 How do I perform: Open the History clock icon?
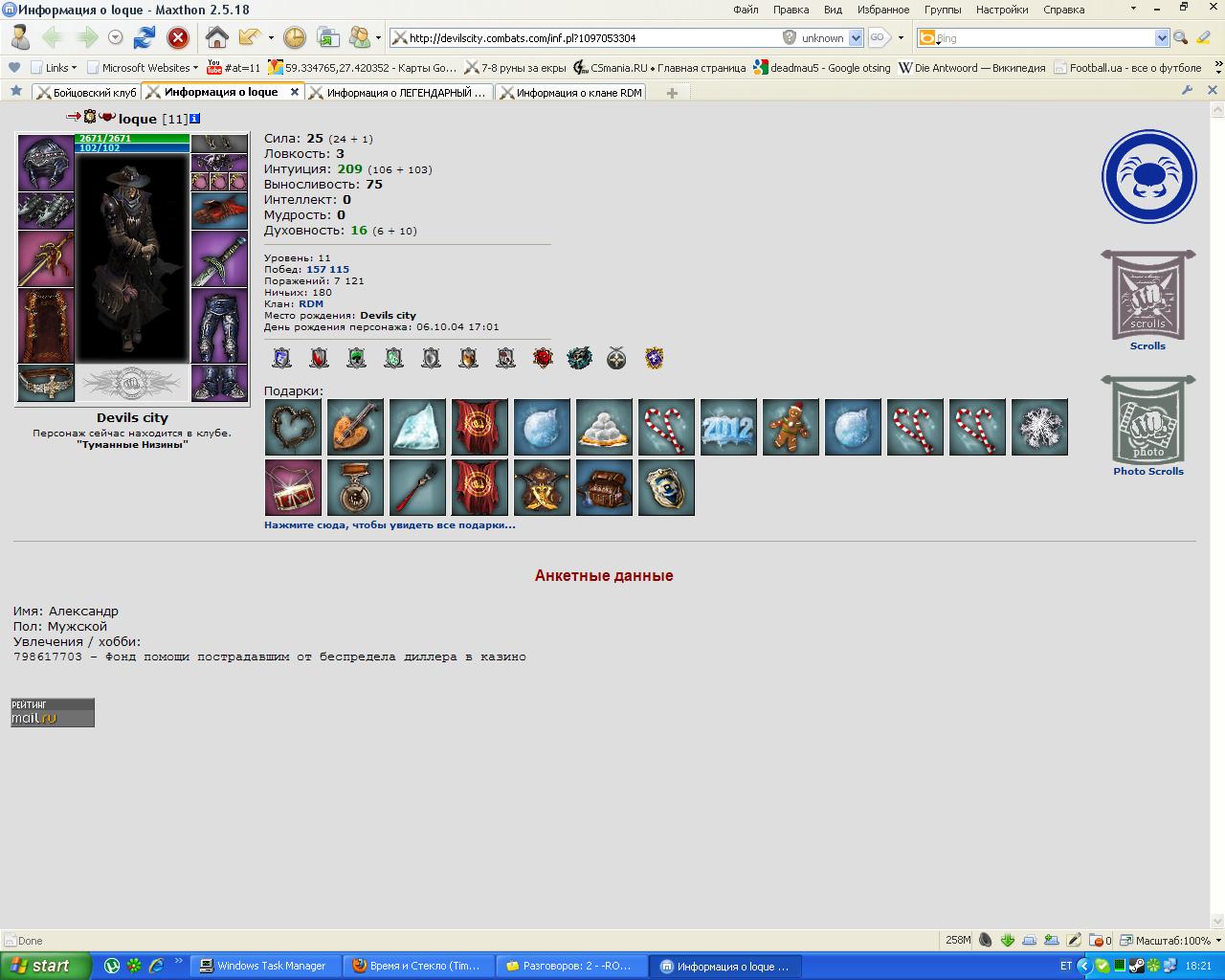click(x=295, y=37)
